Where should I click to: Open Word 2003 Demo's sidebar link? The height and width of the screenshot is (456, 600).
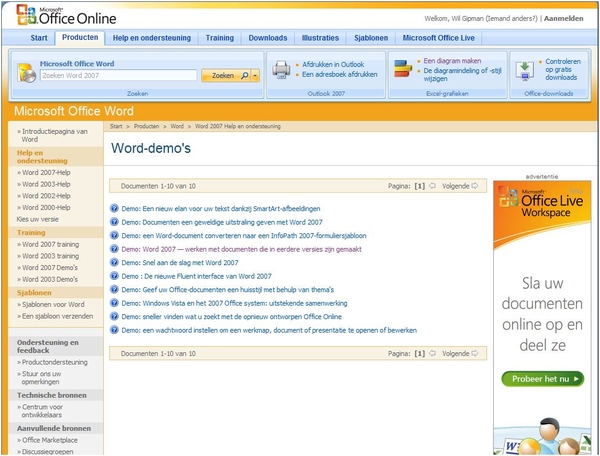click(50, 279)
